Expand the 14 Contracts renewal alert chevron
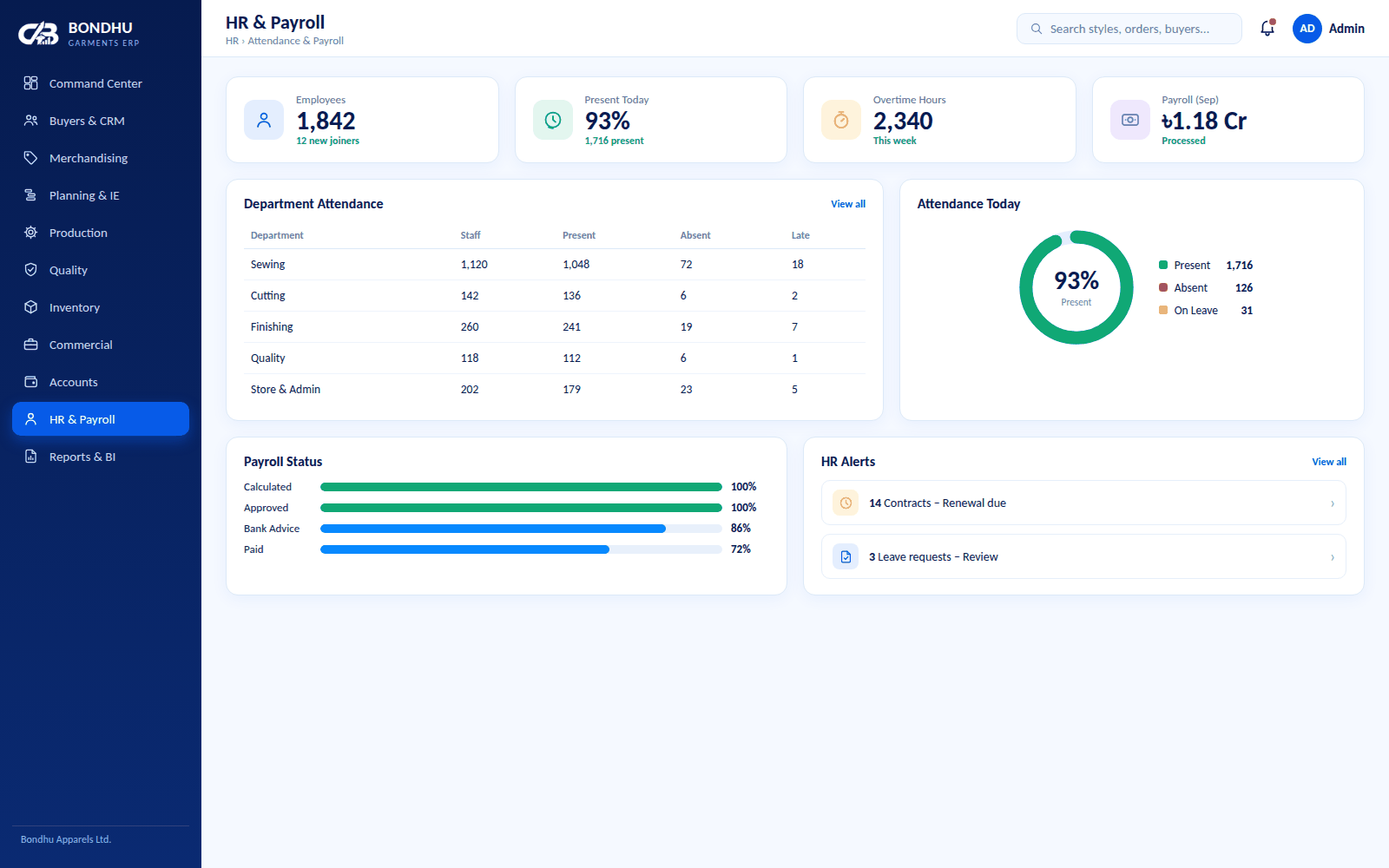The width and height of the screenshot is (1389, 868). pos(1333,503)
